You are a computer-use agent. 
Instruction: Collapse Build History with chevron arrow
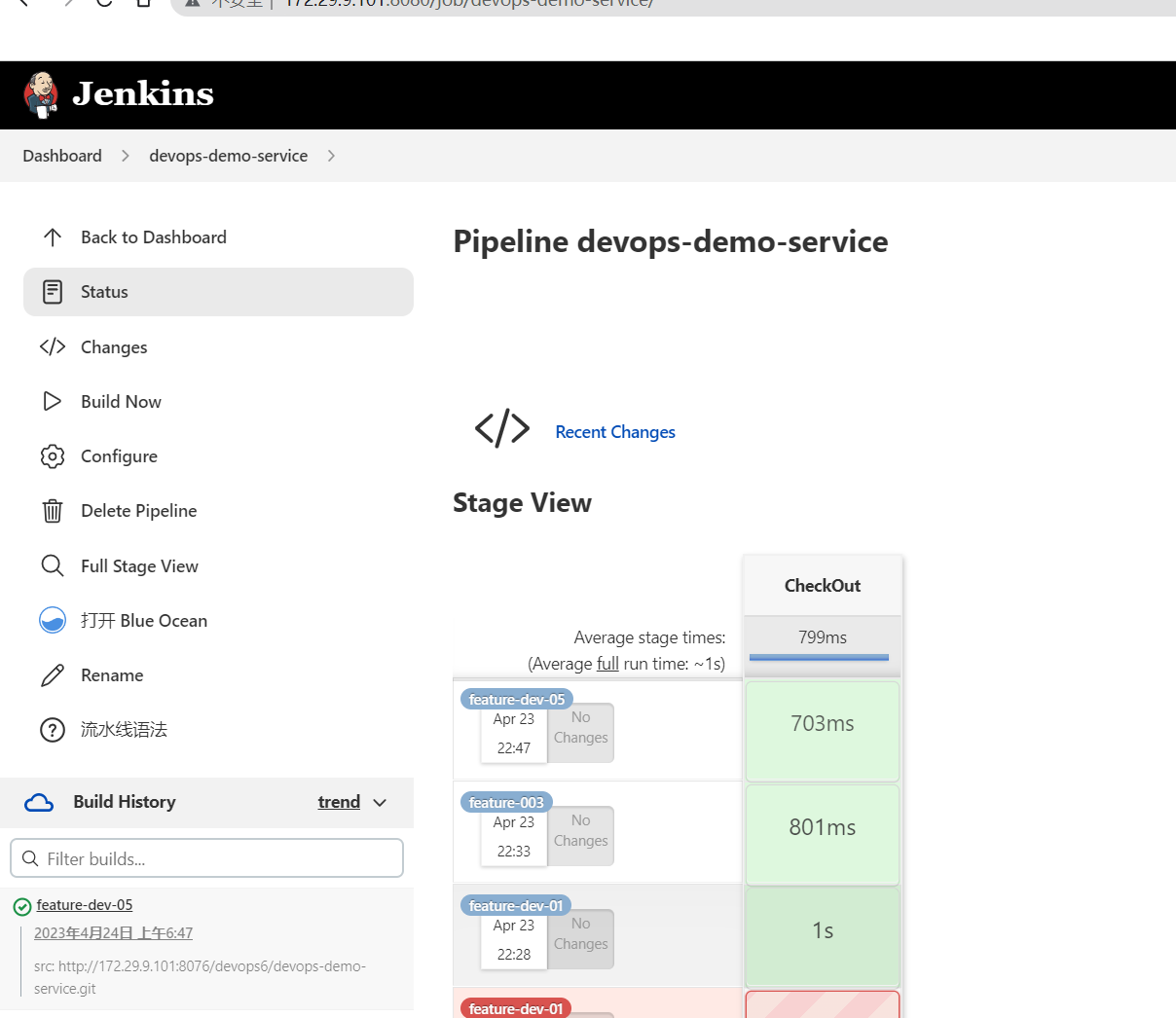(x=380, y=803)
